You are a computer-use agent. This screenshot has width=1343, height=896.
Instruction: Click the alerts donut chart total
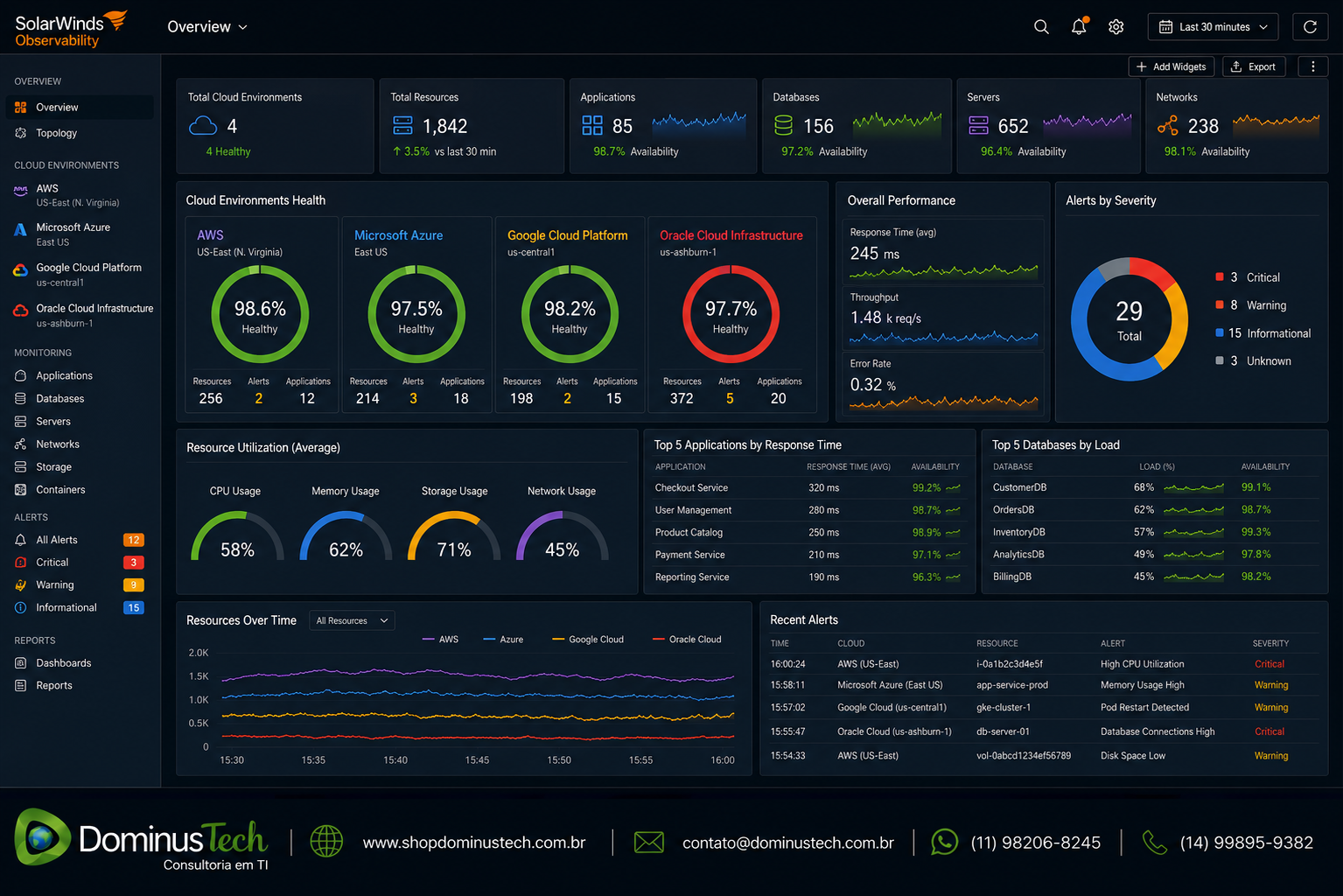tap(1129, 320)
